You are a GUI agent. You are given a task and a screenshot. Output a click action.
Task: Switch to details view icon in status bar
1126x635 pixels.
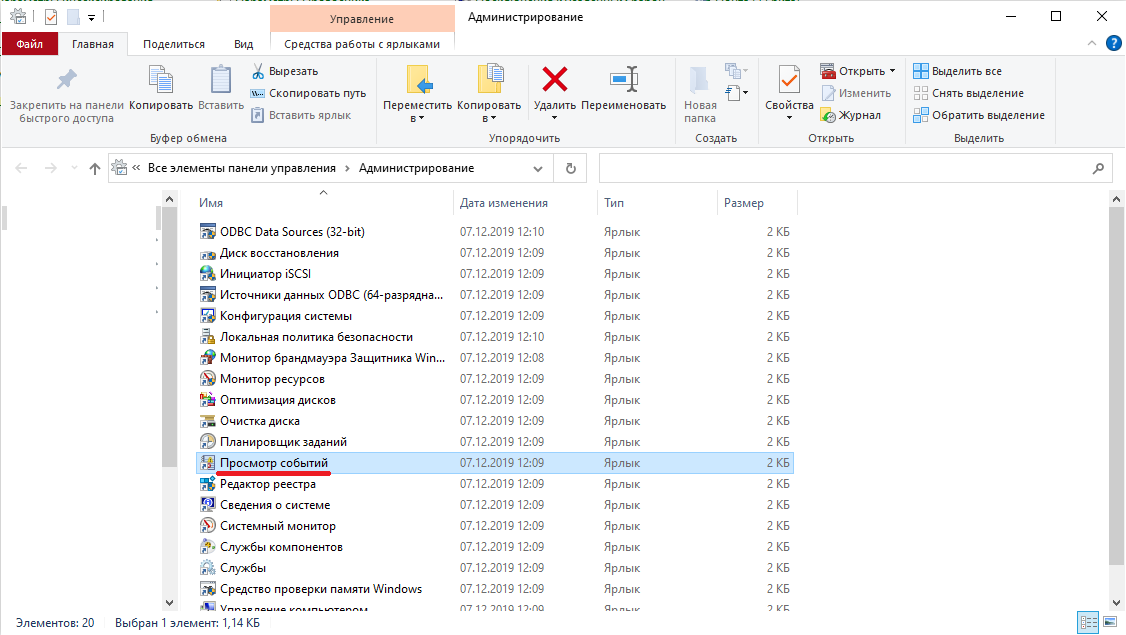tap(1089, 622)
